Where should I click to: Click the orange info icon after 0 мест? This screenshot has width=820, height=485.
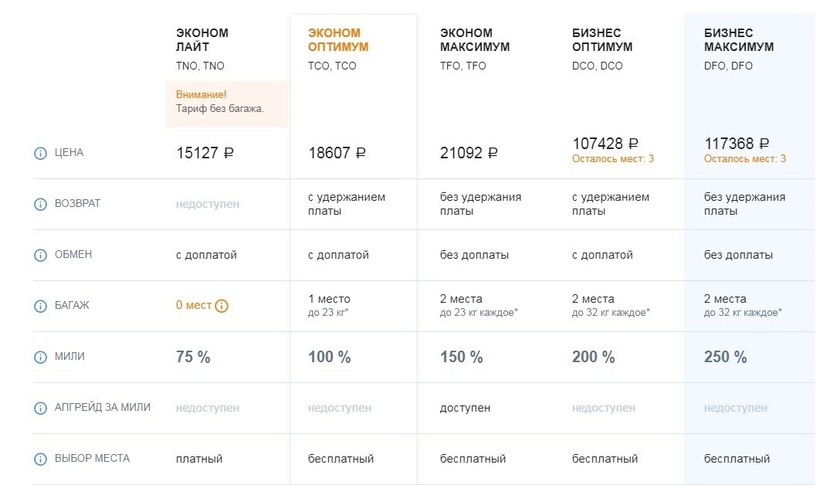[x=222, y=306]
